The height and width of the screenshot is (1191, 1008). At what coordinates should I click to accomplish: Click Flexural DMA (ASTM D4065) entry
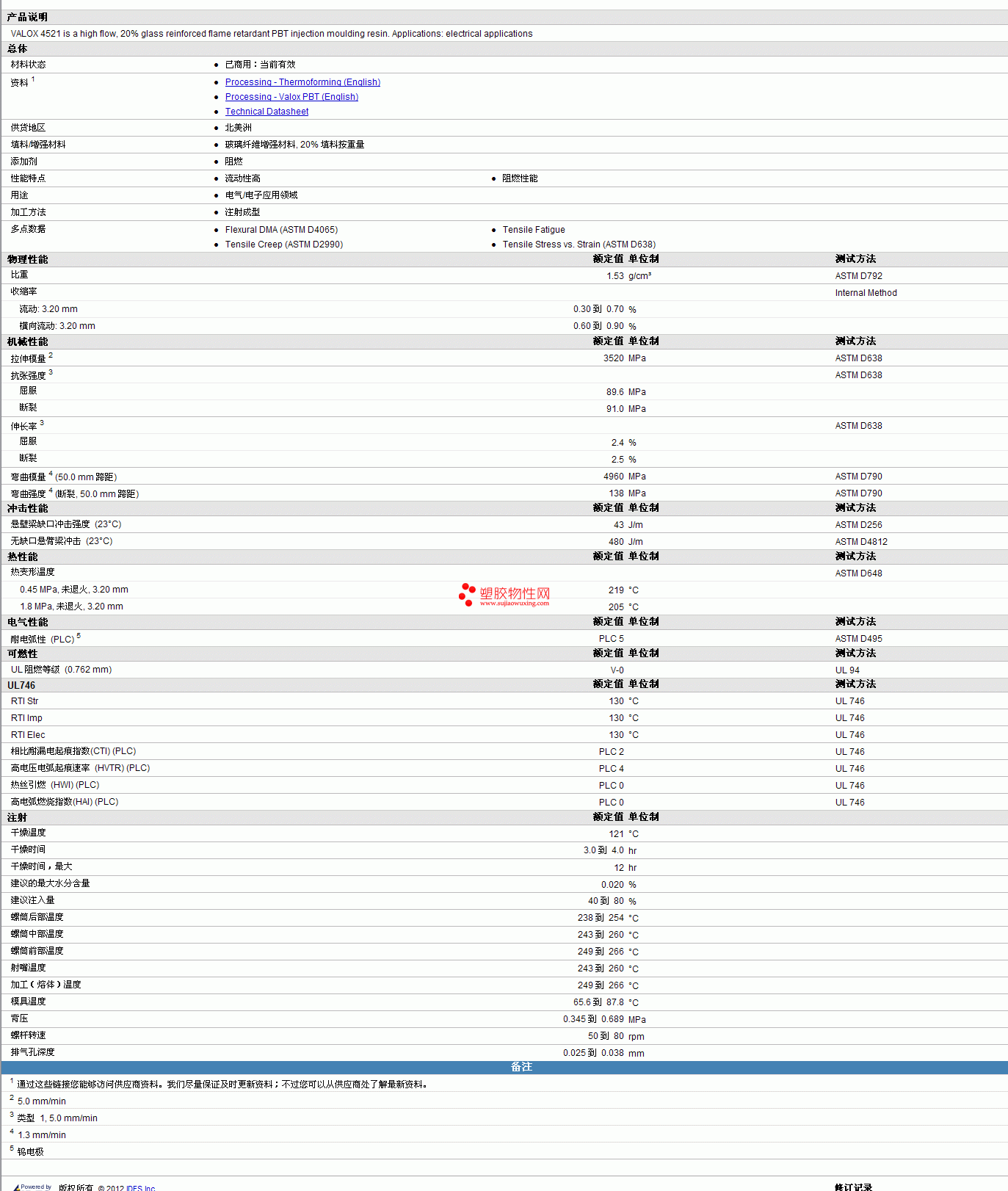click(281, 230)
